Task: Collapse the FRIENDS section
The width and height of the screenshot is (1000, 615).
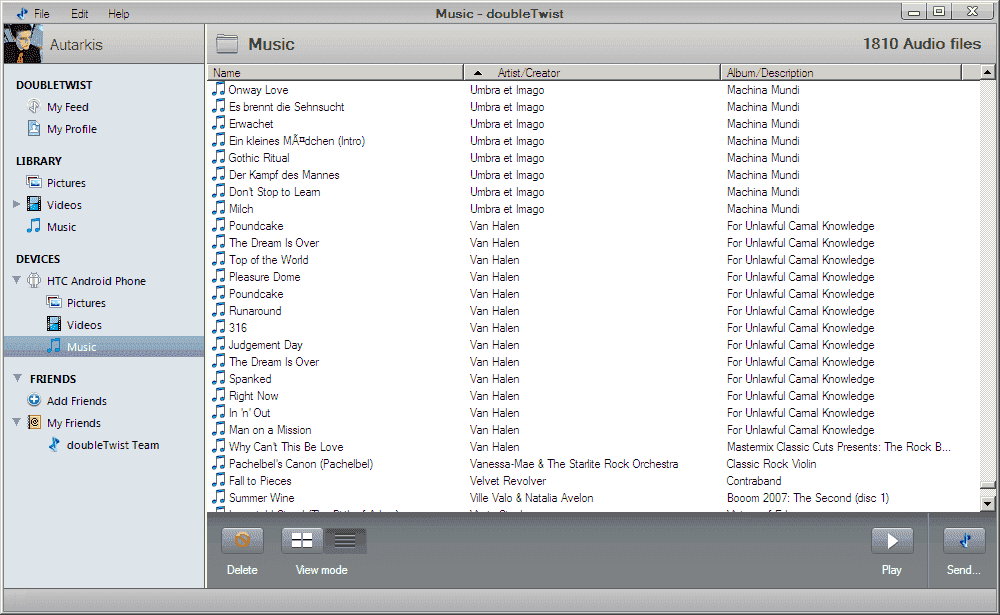Action: [x=17, y=378]
